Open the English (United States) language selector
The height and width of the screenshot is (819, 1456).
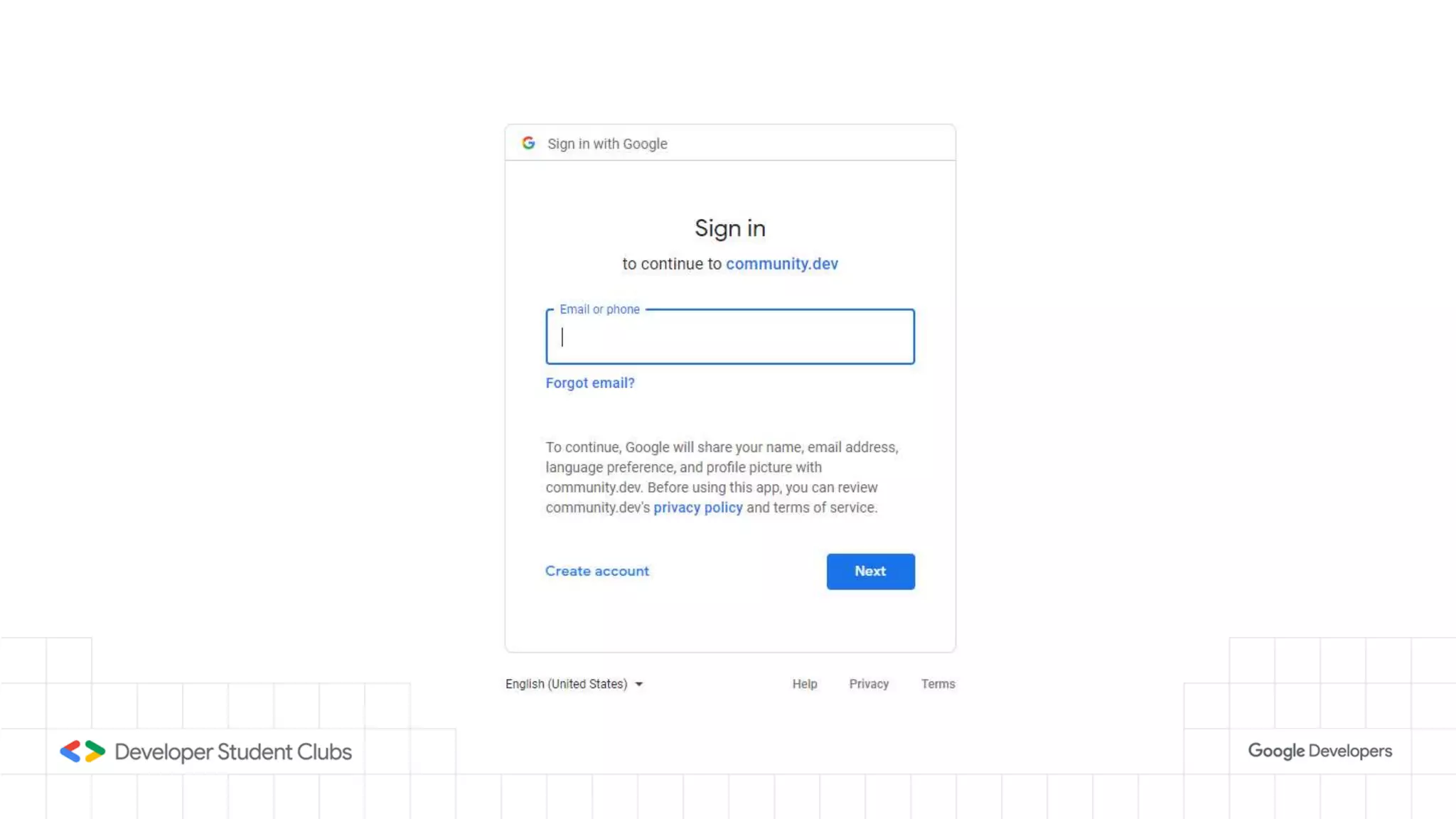pyautogui.click(x=567, y=684)
